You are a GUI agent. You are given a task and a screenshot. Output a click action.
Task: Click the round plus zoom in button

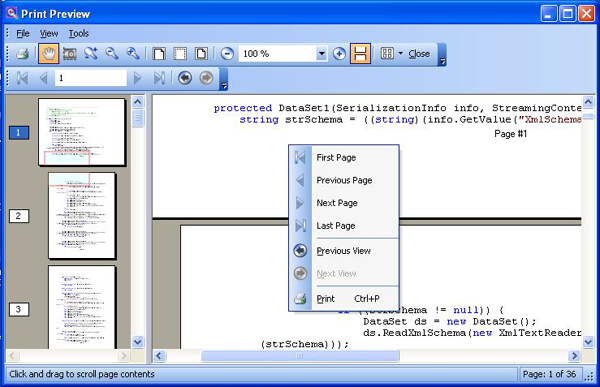[339, 54]
